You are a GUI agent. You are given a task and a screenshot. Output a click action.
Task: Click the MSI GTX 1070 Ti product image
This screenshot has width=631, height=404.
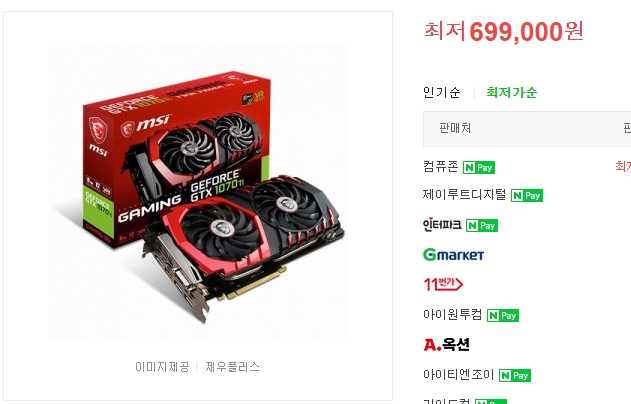click(x=198, y=192)
